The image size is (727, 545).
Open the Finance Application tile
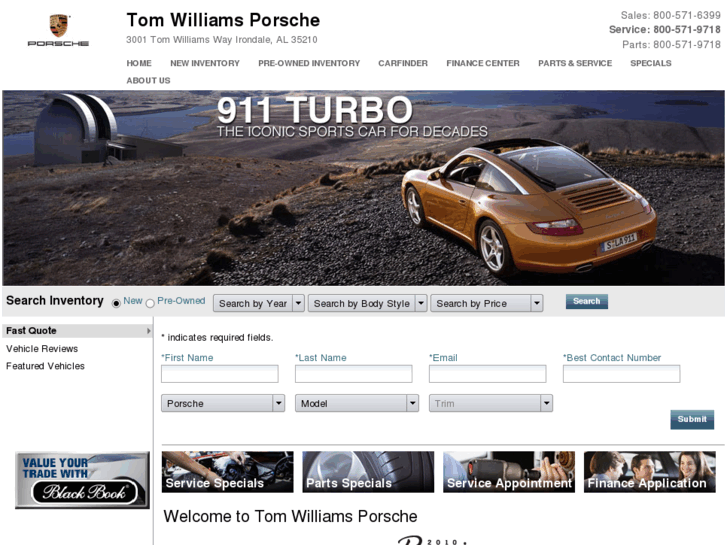pos(650,472)
